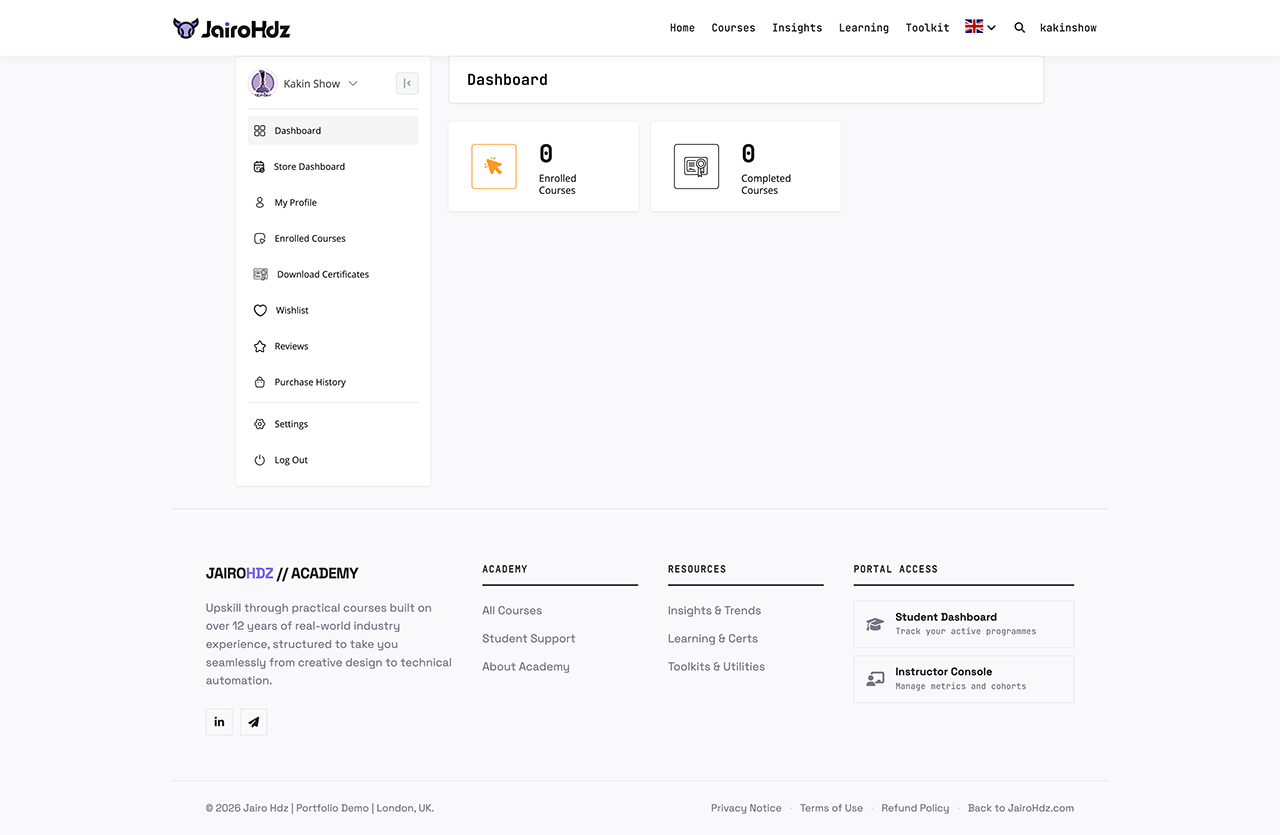Open the Student Dashboard portal card

pyautogui.click(x=964, y=624)
